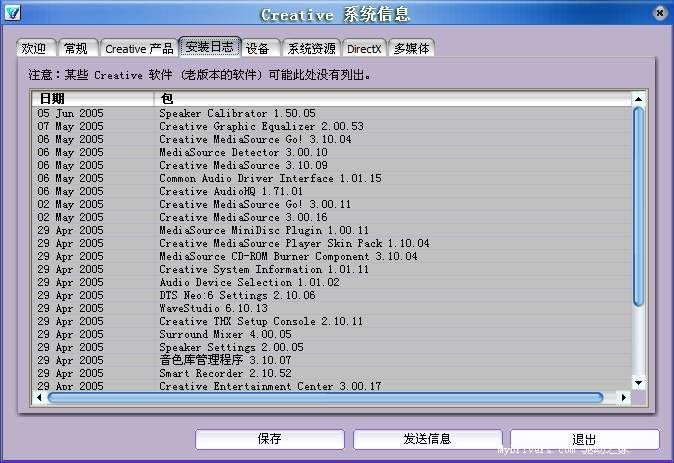
Task: Select Creative MediaSource Go! 3.00.11 row
Action: coord(332,204)
